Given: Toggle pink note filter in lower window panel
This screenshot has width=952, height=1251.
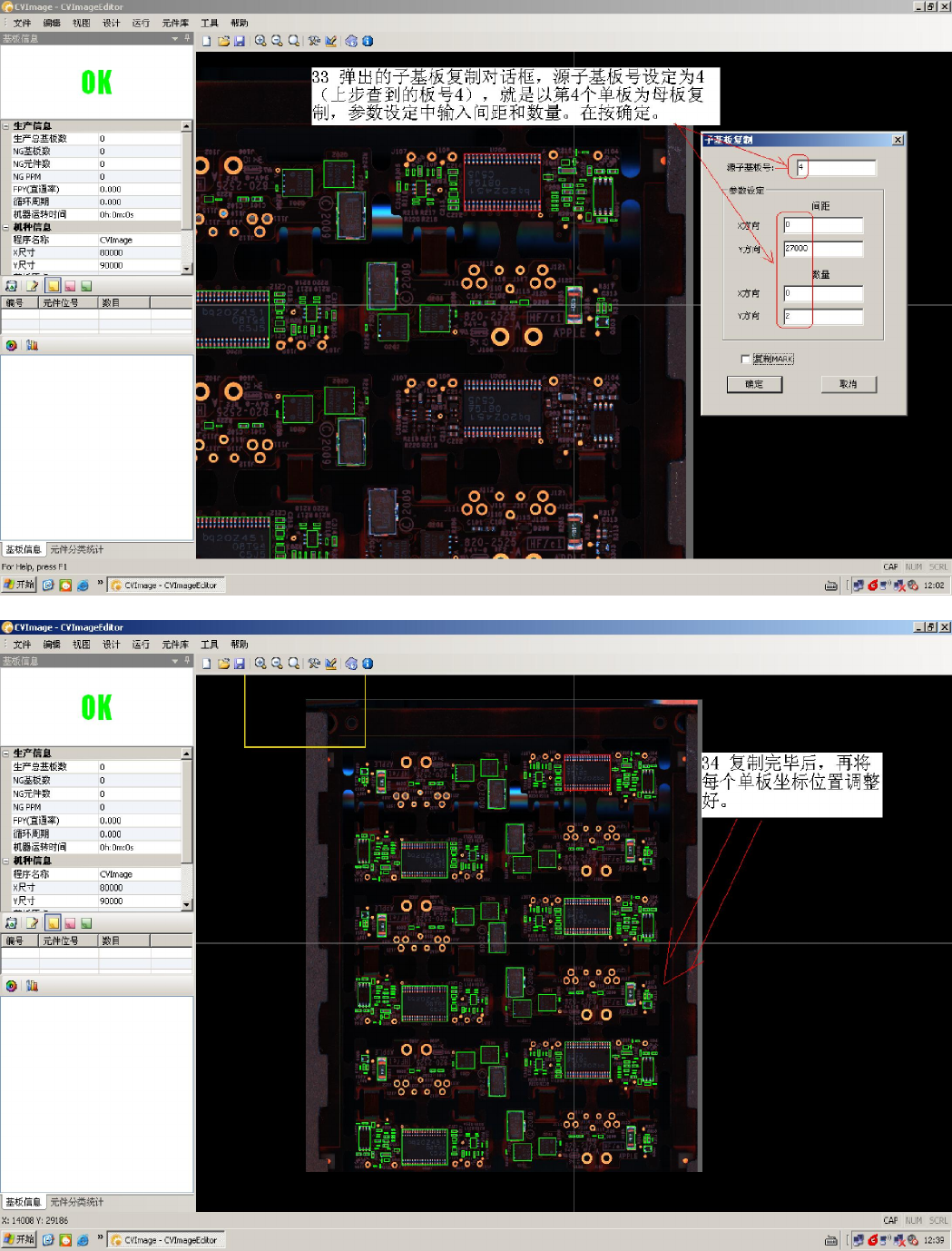Looking at the screenshot, I should [x=70, y=923].
